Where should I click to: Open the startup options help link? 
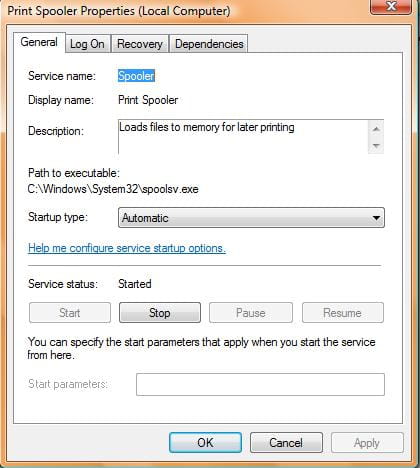pyautogui.click(x=127, y=248)
